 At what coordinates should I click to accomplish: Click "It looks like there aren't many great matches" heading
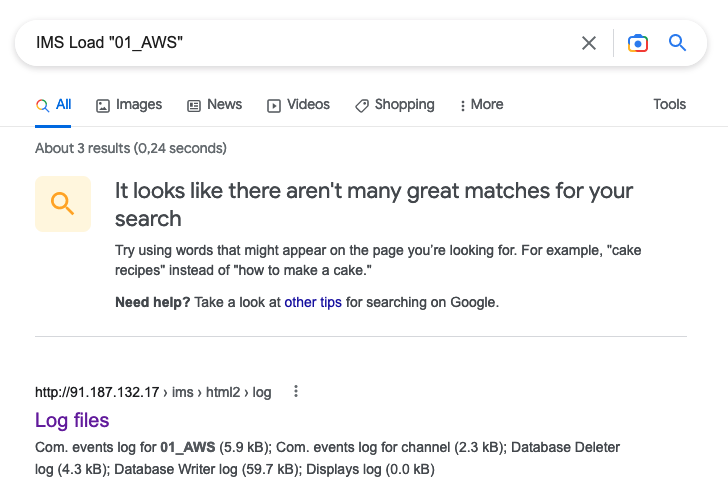pos(374,204)
